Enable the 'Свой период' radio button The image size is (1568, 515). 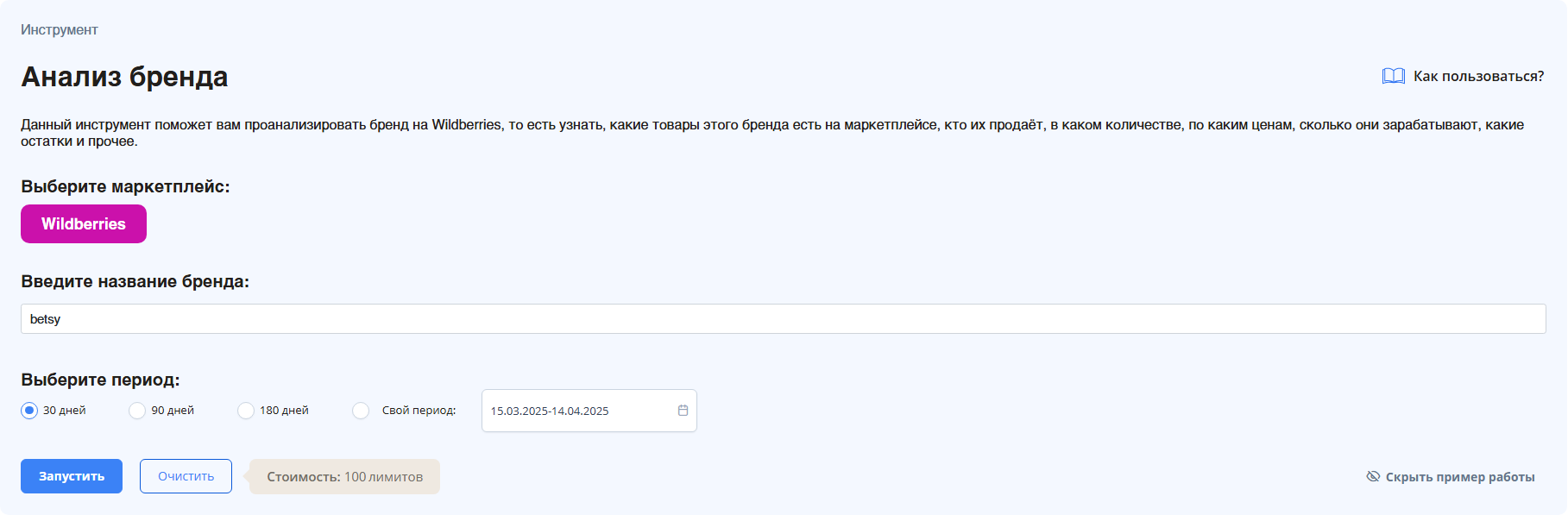coord(361,411)
